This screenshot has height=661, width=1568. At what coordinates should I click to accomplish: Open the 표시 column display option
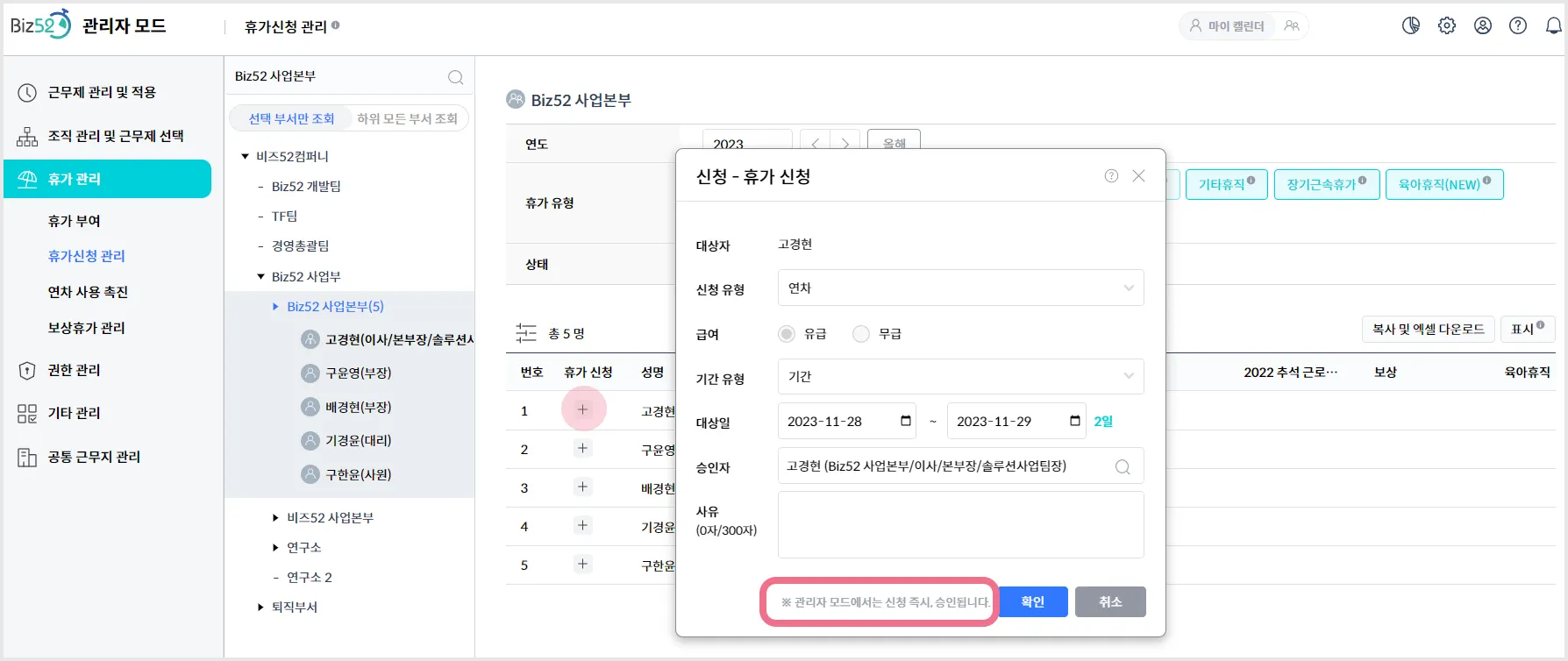(1527, 329)
